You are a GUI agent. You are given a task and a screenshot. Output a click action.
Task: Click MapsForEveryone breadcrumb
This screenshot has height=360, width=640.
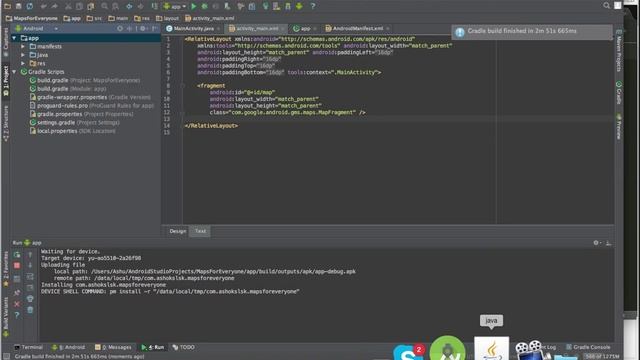pos(31,18)
